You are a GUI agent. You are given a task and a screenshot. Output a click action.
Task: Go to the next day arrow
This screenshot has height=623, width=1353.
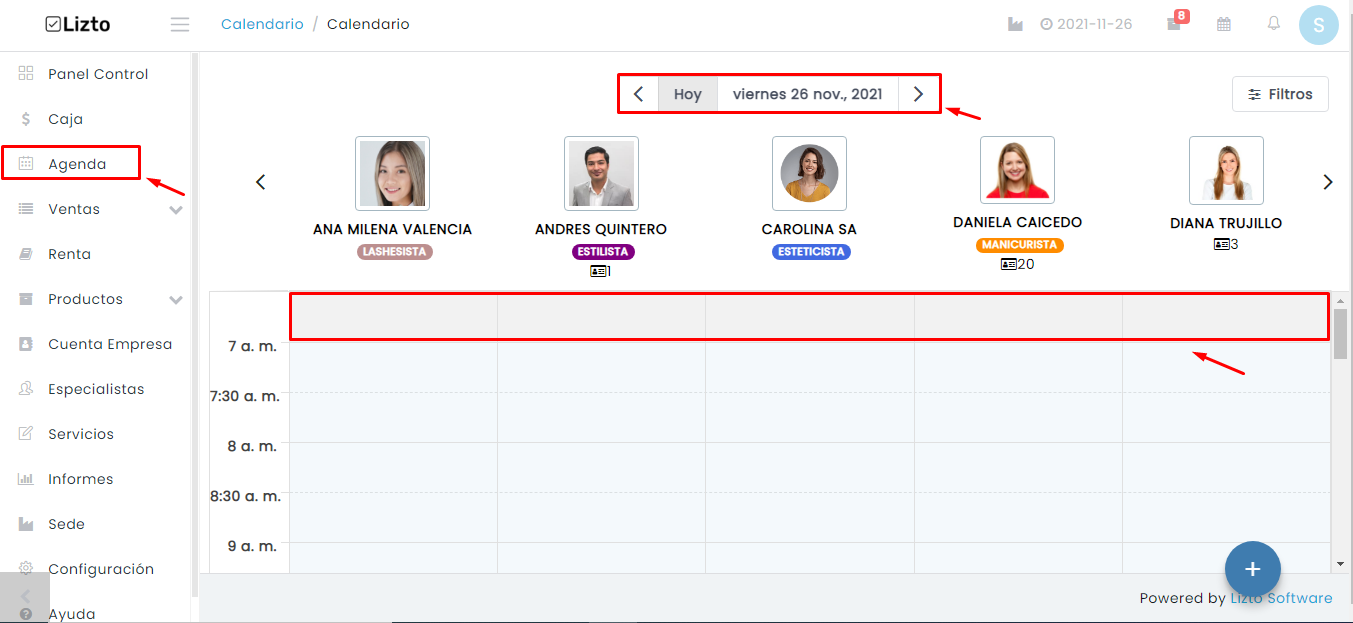tap(918, 94)
